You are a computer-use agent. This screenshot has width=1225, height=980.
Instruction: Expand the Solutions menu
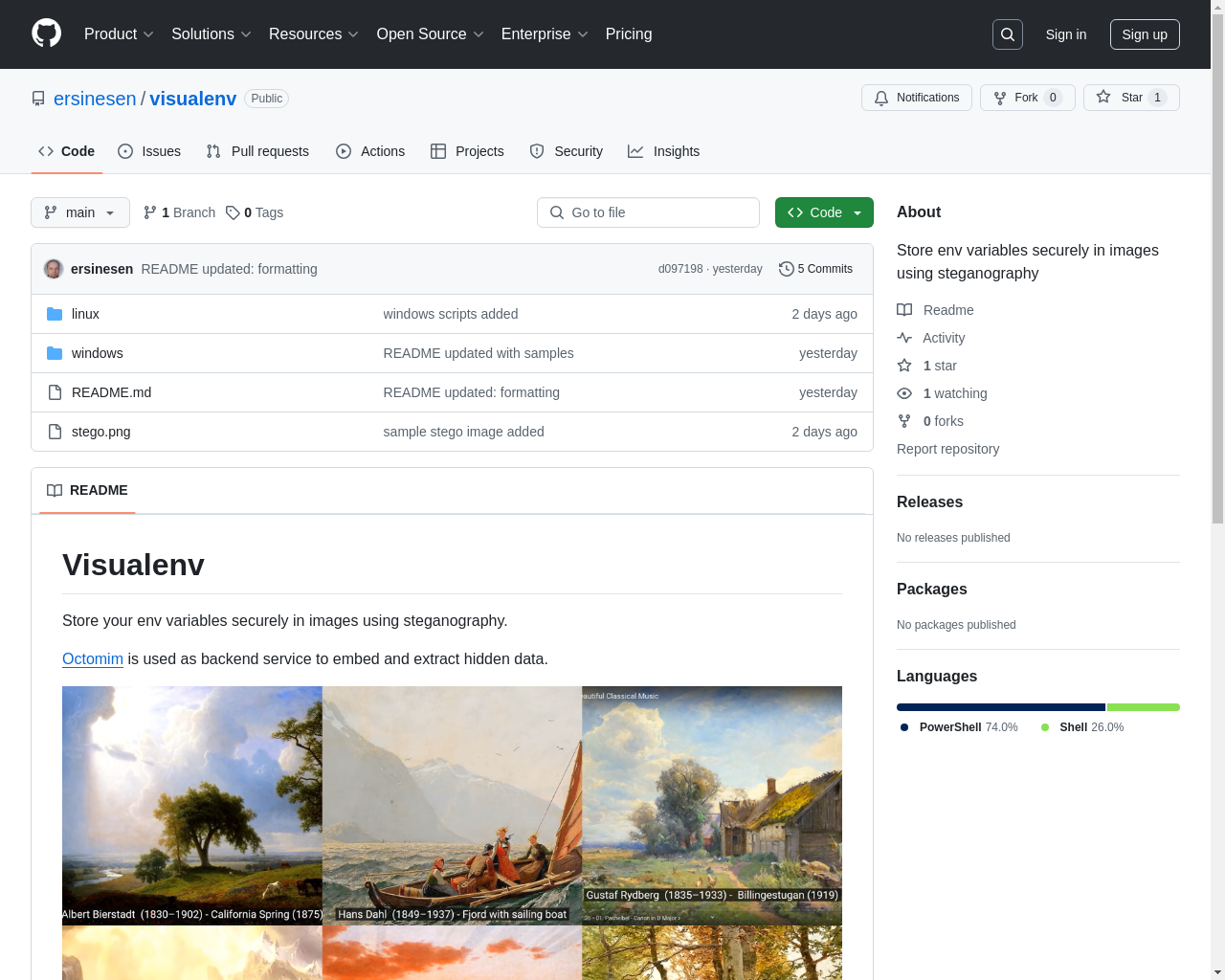(x=212, y=34)
